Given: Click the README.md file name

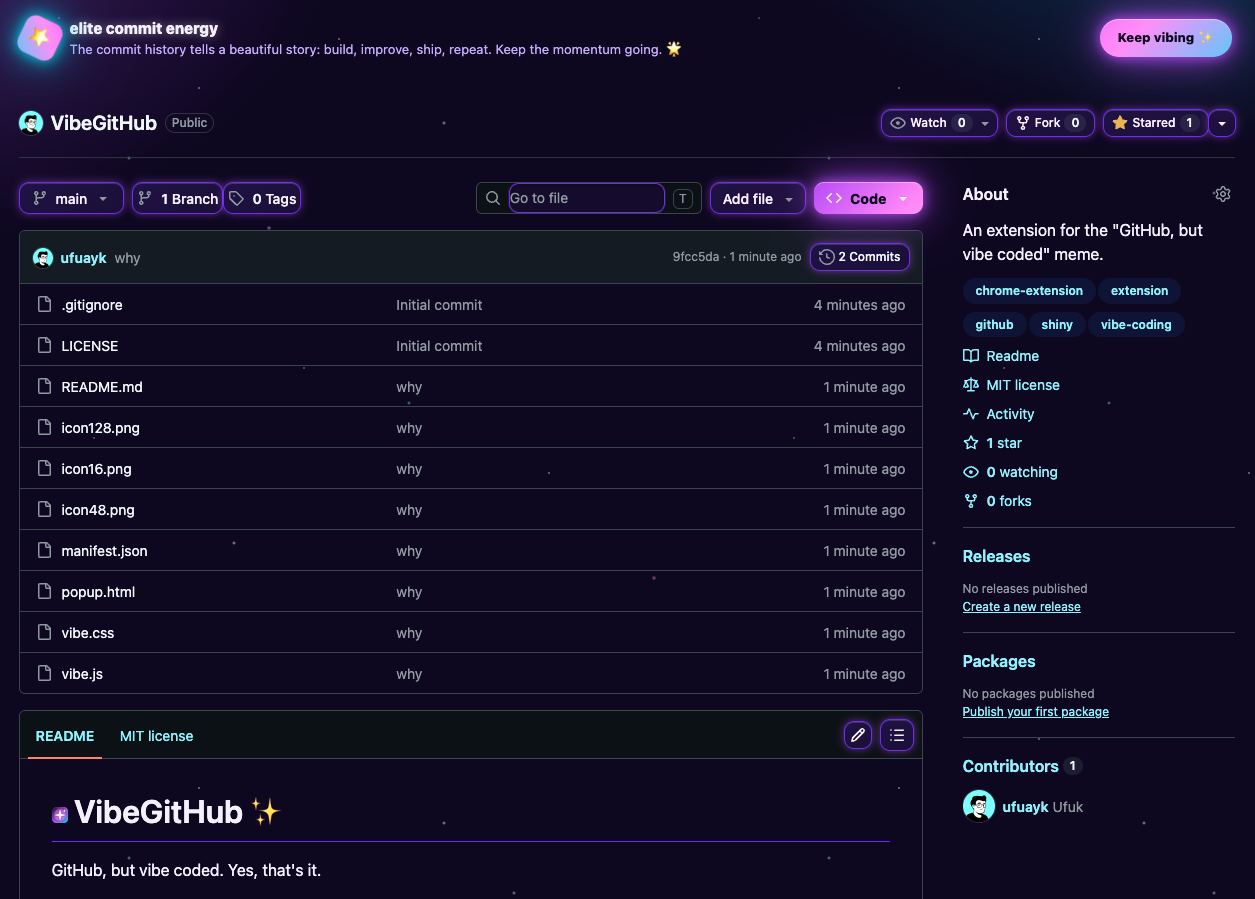Looking at the screenshot, I should pyautogui.click(x=102, y=387).
